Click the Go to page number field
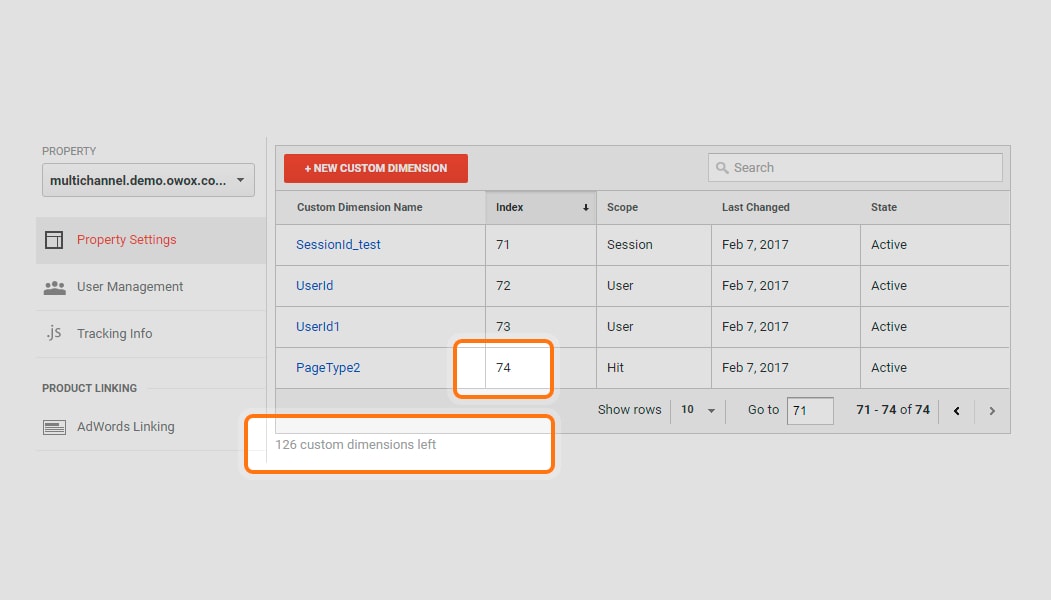 809,411
